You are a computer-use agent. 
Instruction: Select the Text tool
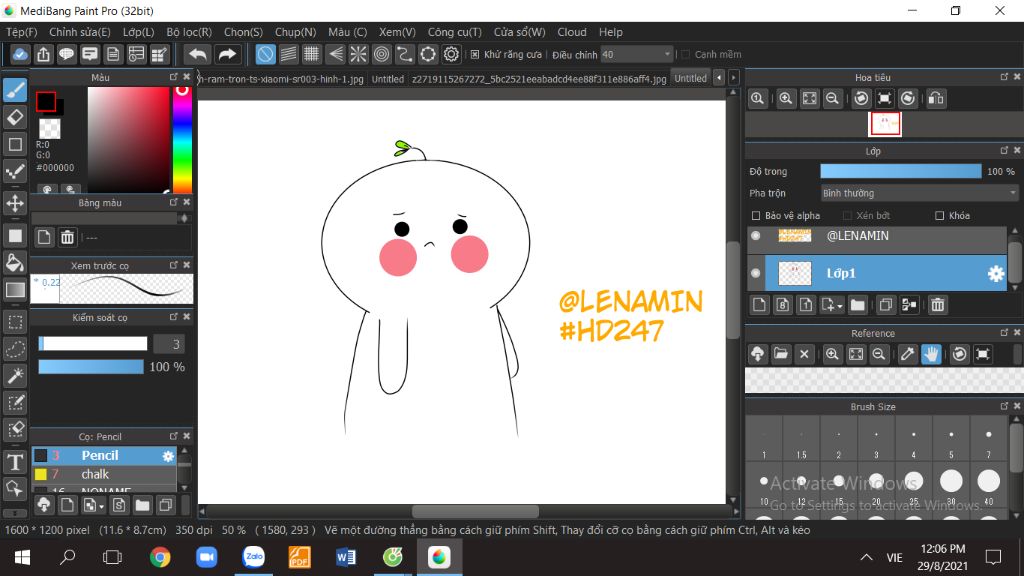click(x=15, y=462)
